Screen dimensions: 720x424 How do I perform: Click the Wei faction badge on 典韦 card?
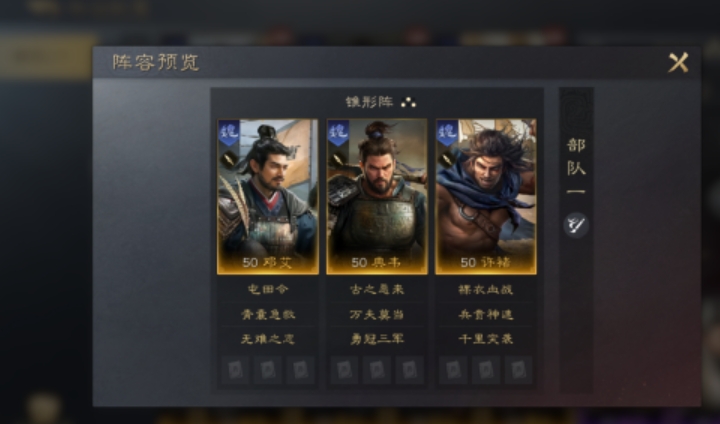click(338, 133)
